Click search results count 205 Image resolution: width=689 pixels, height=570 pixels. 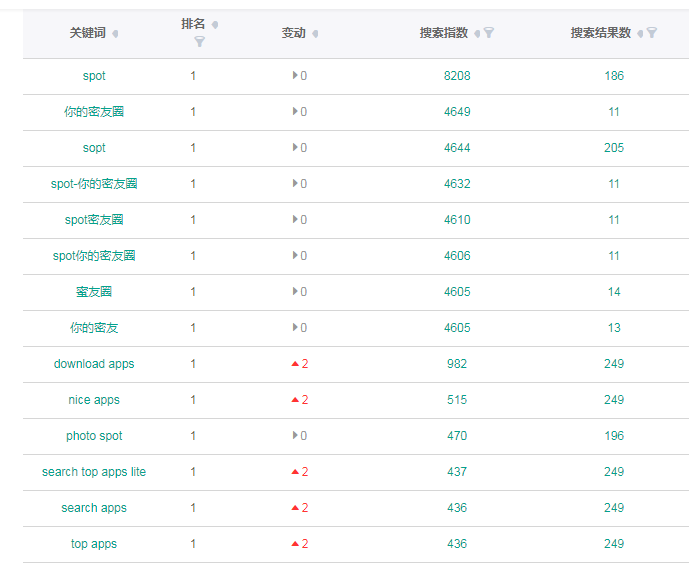[614, 148]
